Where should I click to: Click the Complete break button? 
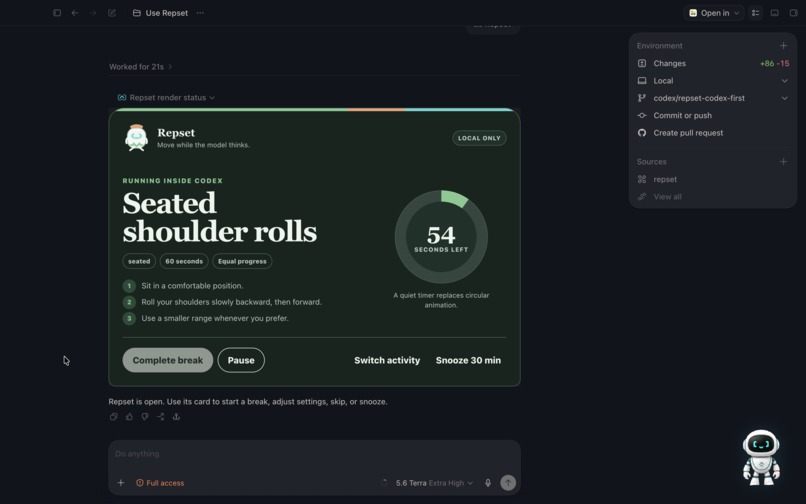pyautogui.click(x=168, y=360)
